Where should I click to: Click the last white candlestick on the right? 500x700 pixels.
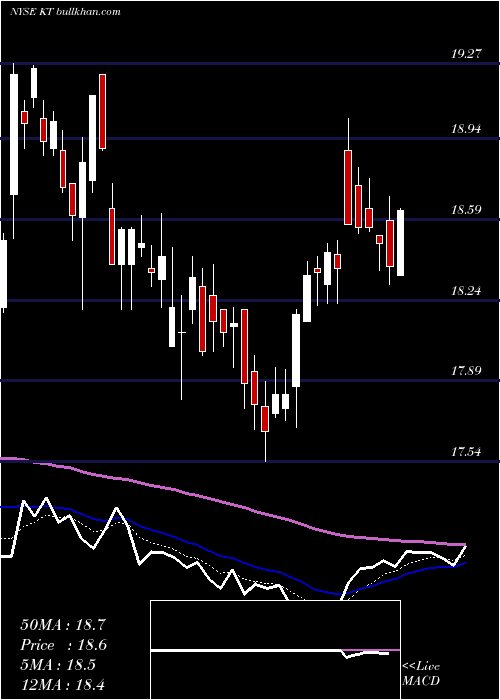(x=400, y=243)
